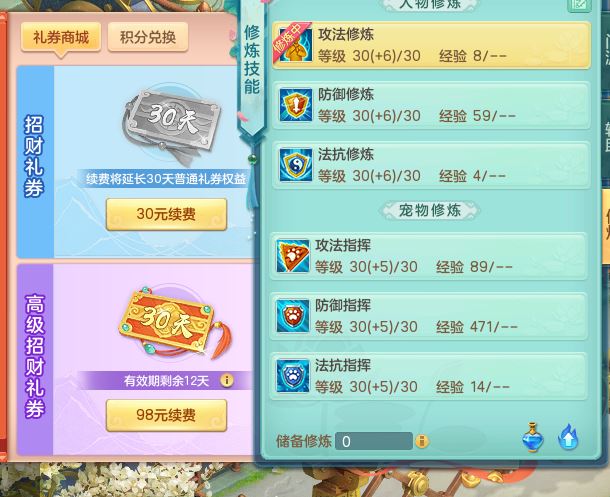Screen dimensions: 610x497
Task: Select the 法抗修炼 yin-yang shield icon
Action: pos(296,165)
